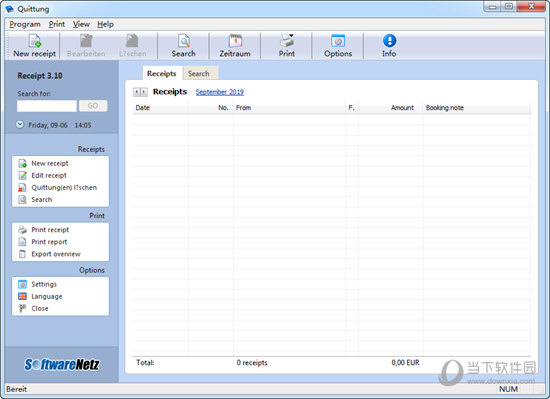Image resolution: width=550 pixels, height=399 pixels.
Task: Click the 'Receipt 3.10' sidebar heading
Action: (x=40, y=76)
